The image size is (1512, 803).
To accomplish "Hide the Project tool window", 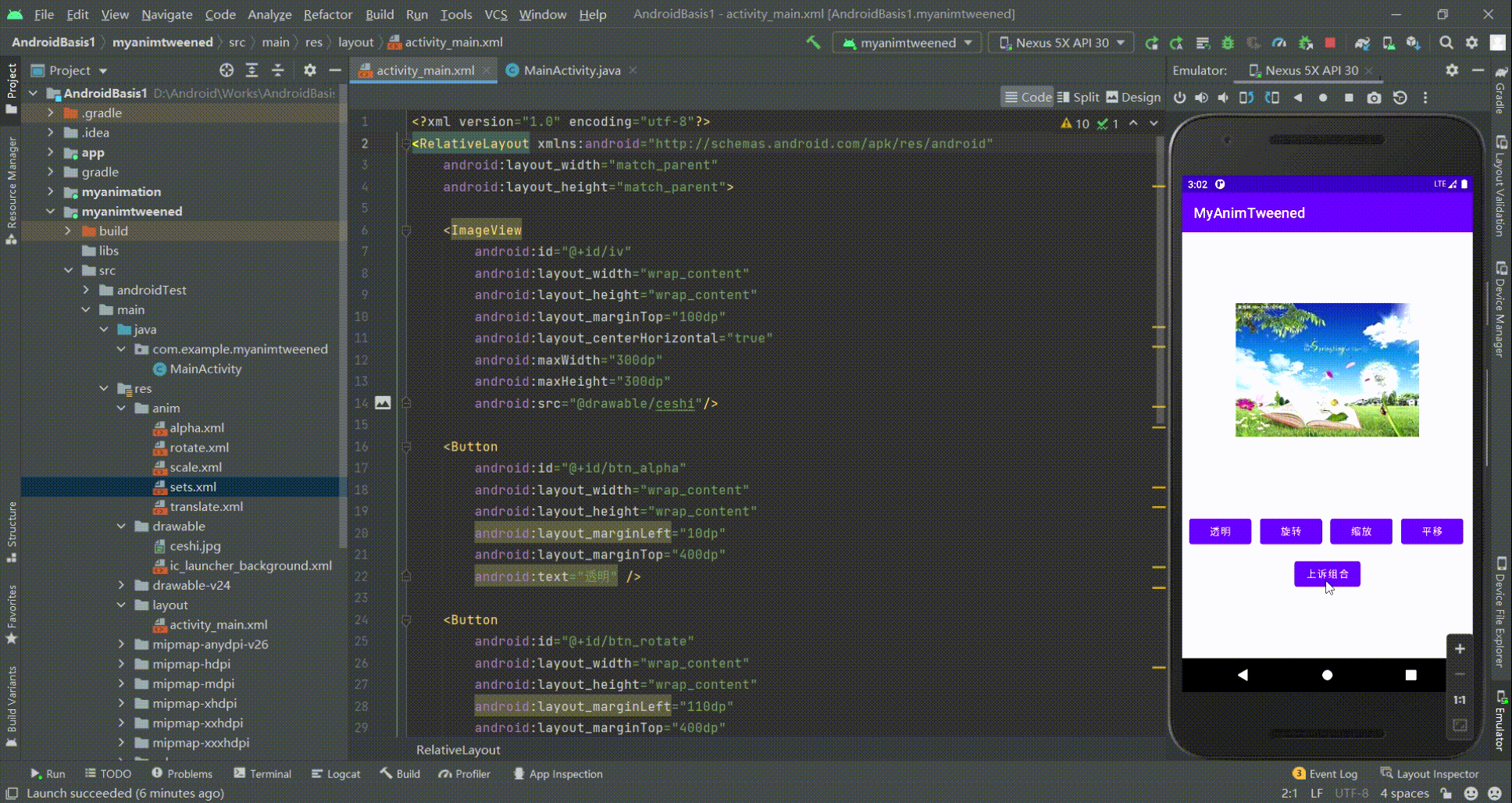I will pos(335,70).
